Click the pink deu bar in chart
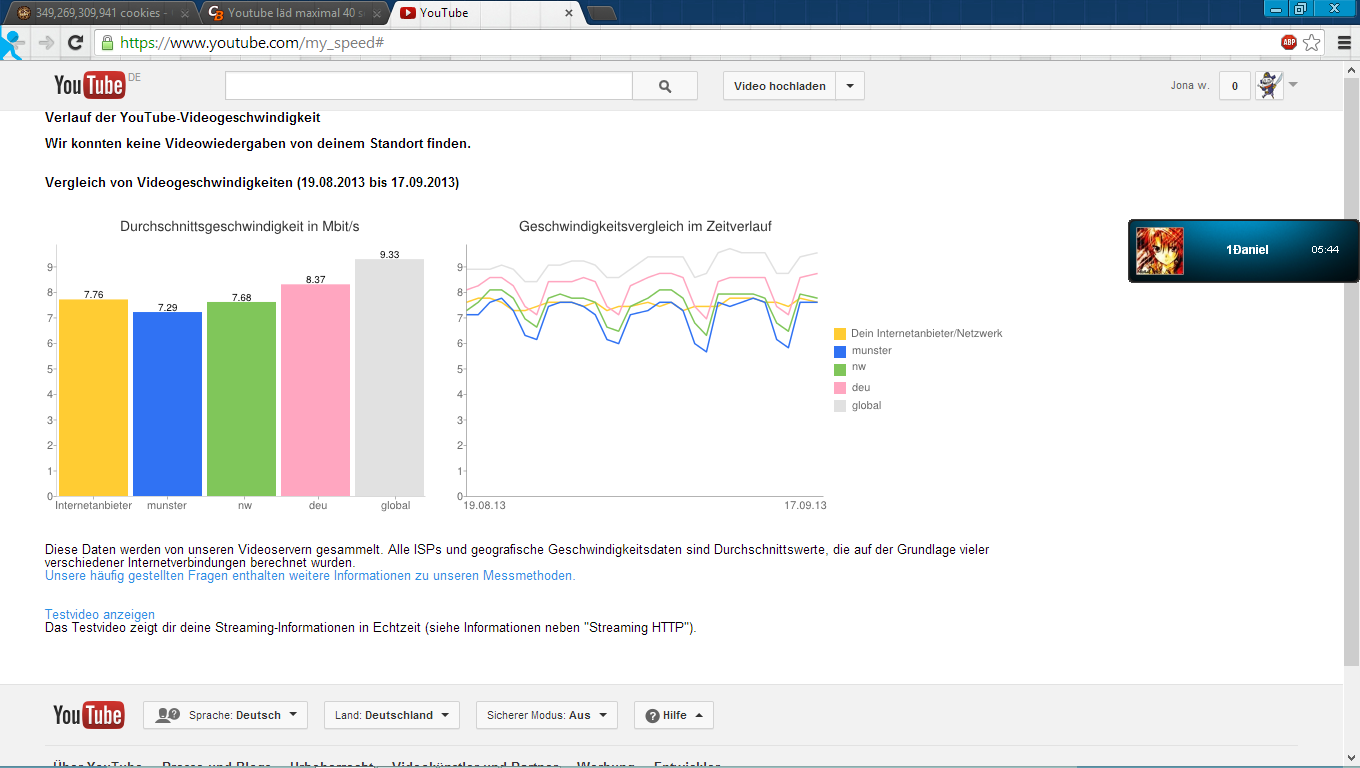The height and width of the screenshot is (768, 1360). coord(315,390)
